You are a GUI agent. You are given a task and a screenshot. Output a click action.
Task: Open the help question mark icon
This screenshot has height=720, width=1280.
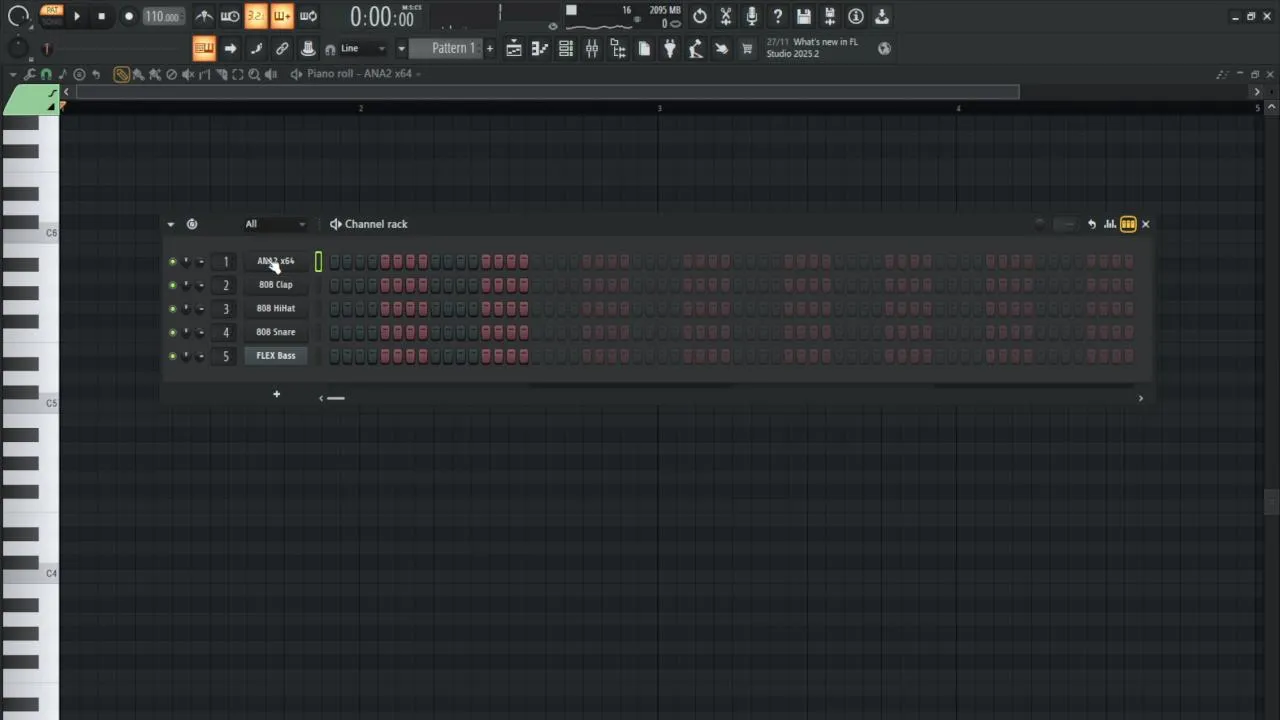tap(778, 16)
